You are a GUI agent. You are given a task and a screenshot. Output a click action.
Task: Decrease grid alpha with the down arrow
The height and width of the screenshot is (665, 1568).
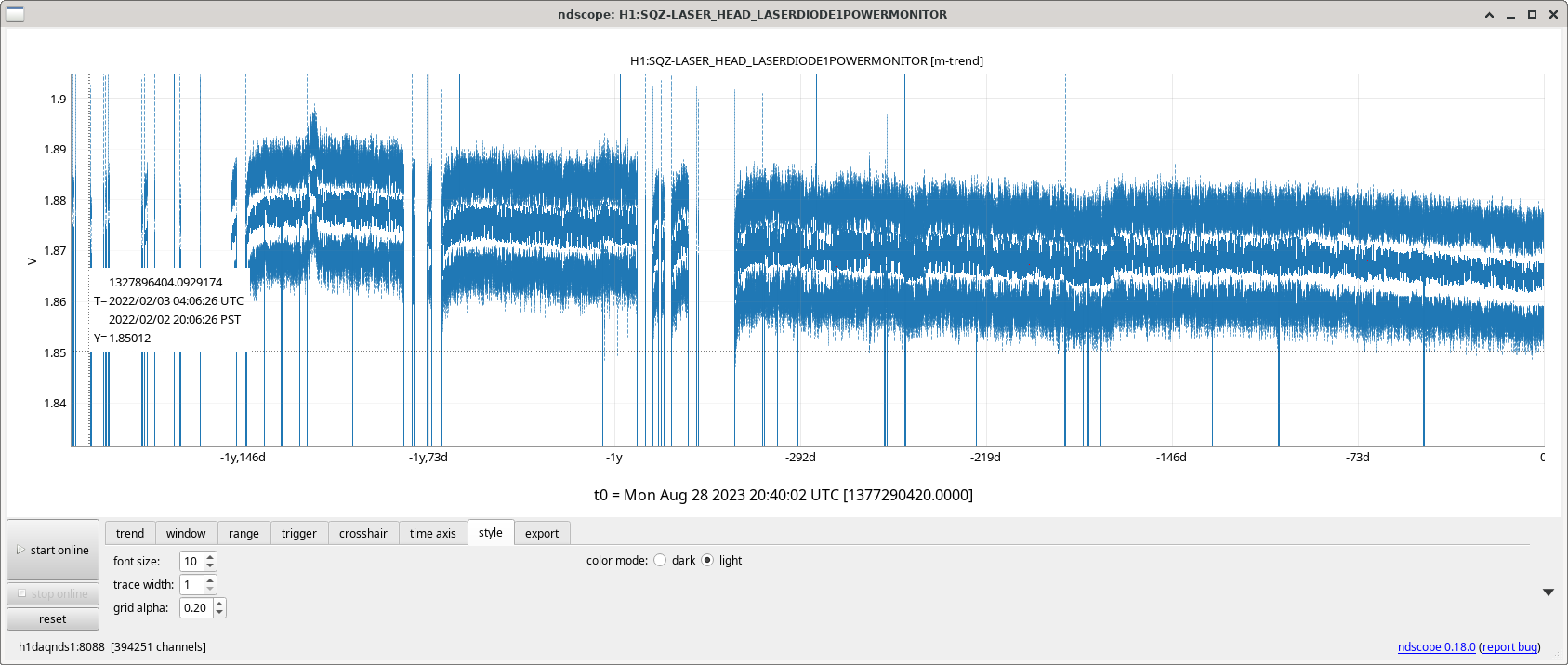[219, 612]
